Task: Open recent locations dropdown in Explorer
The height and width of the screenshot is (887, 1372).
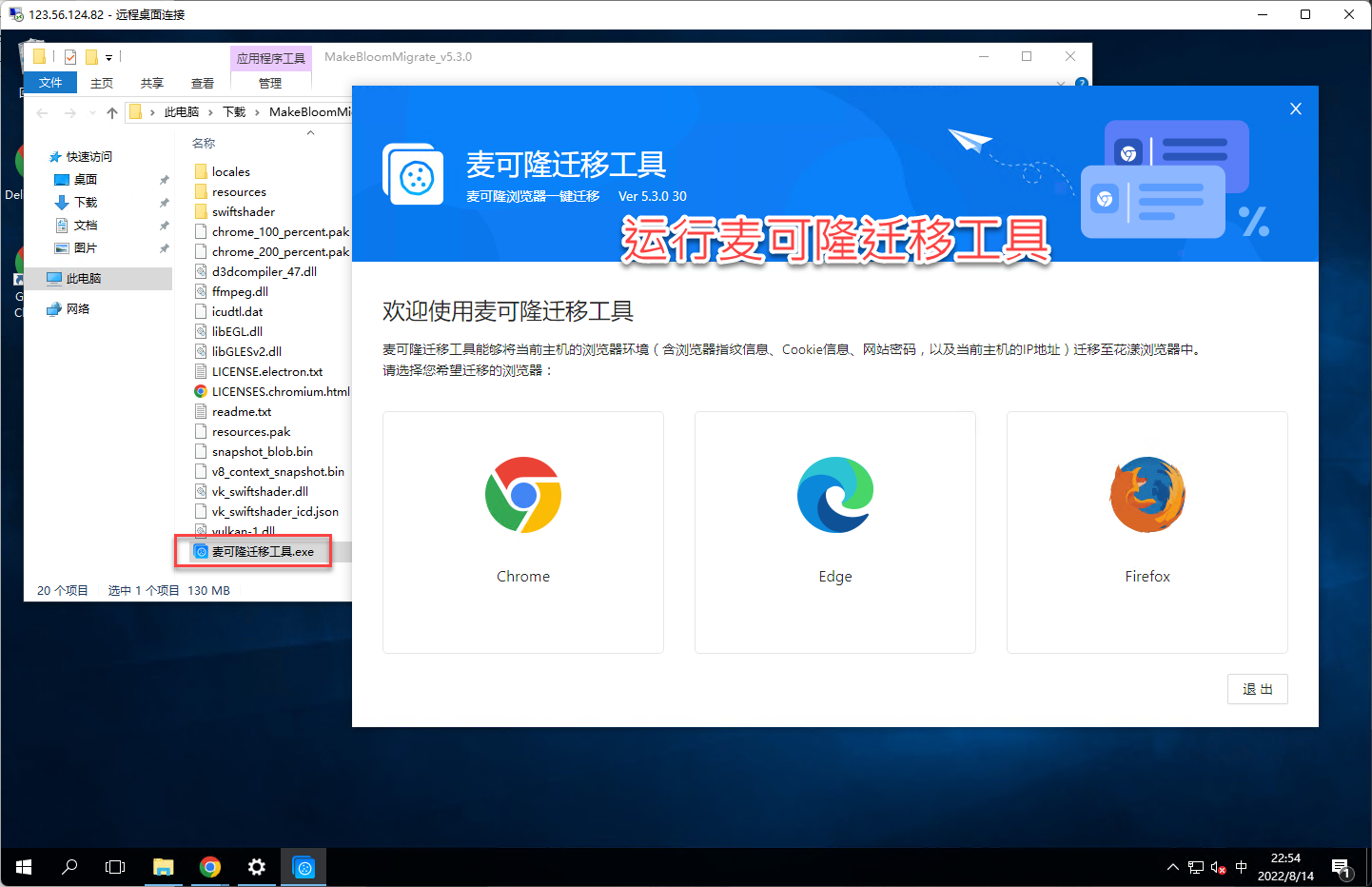Action: tap(92, 112)
